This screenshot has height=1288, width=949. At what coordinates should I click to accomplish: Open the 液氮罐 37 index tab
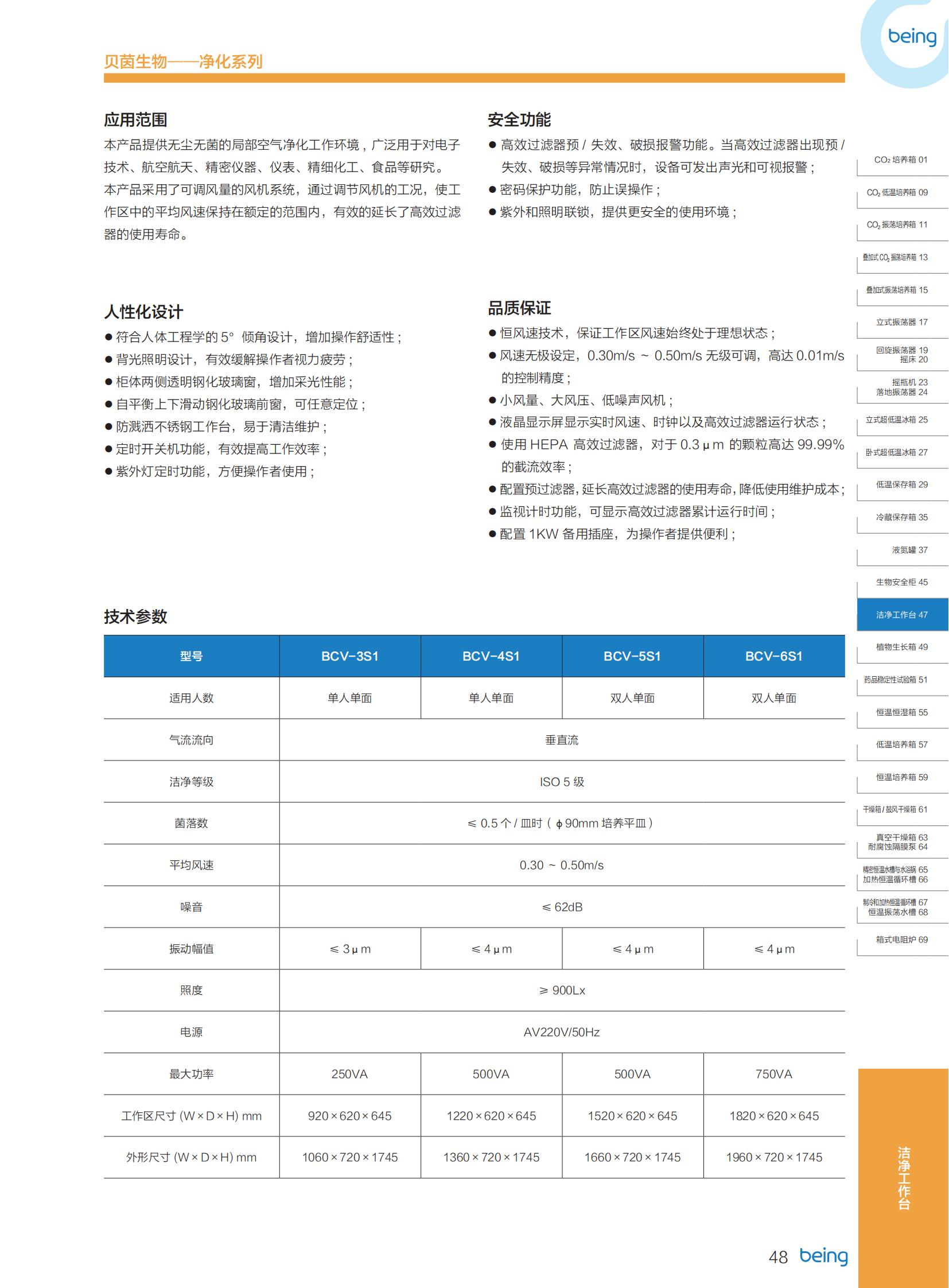909,550
